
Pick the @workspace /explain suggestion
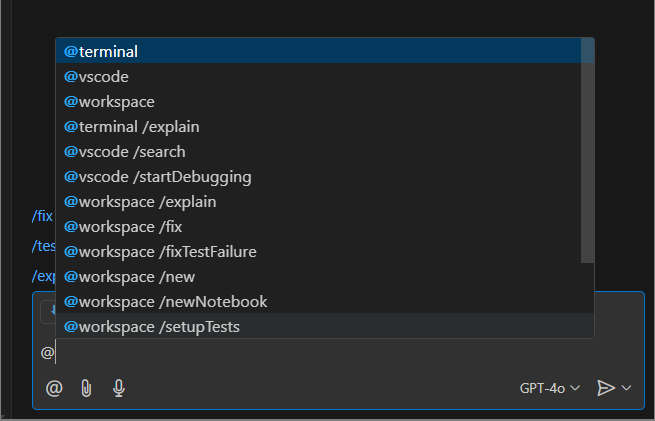(140, 201)
